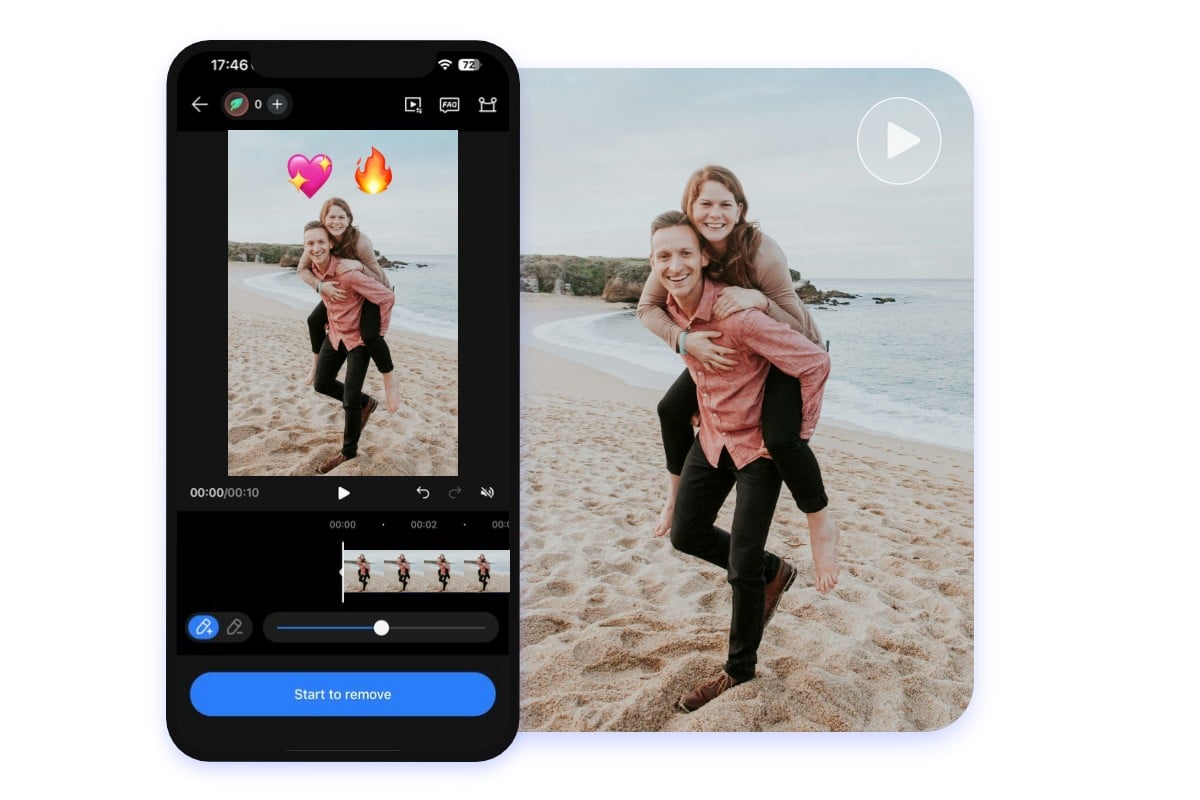Tap the leaf coins badge
Viewport: 1200px width, 800px height.
[x=235, y=104]
